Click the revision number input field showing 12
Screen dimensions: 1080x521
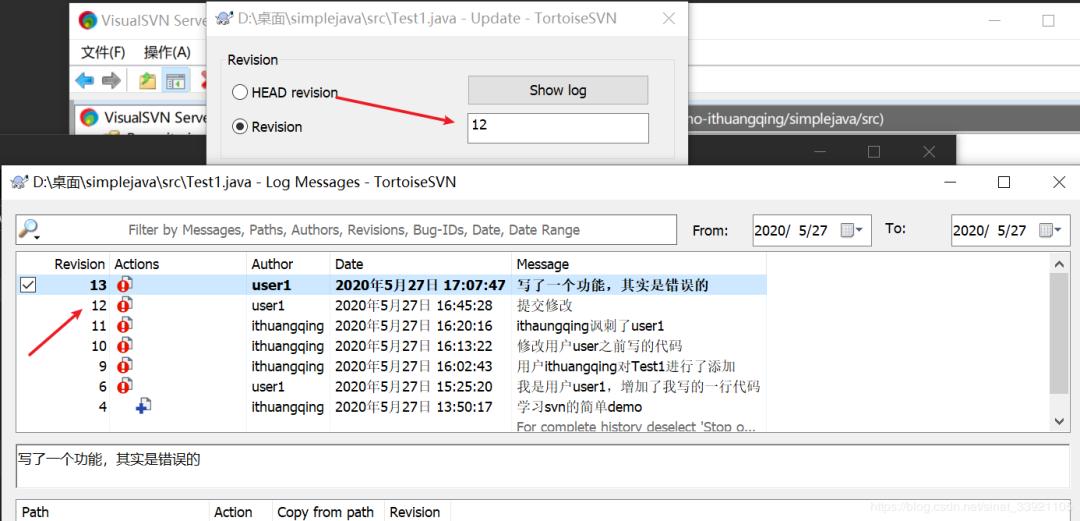coord(558,128)
